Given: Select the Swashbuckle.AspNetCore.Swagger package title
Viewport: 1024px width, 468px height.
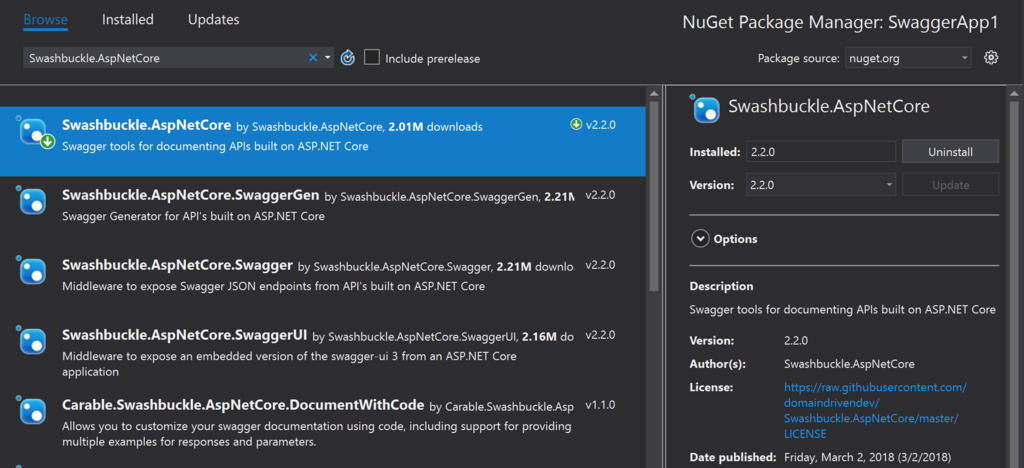Looking at the screenshot, I should coord(177,265).
